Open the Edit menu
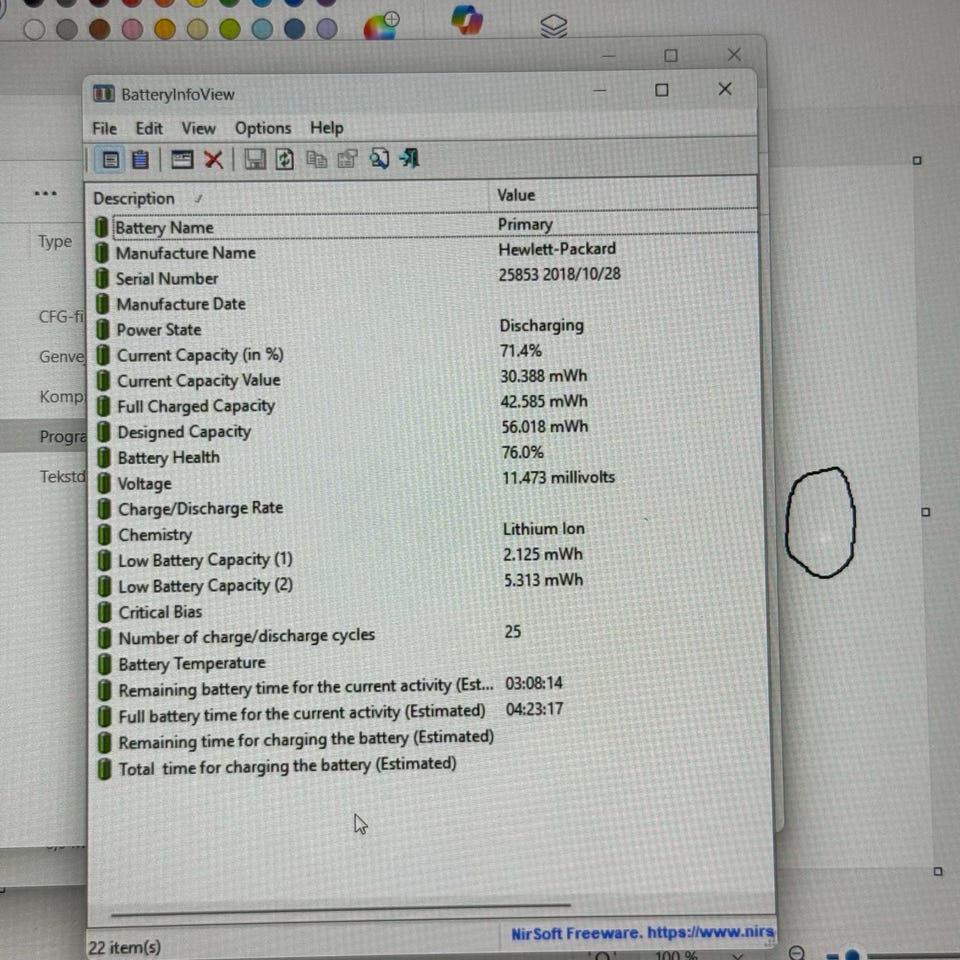 [x=149, y=129]
